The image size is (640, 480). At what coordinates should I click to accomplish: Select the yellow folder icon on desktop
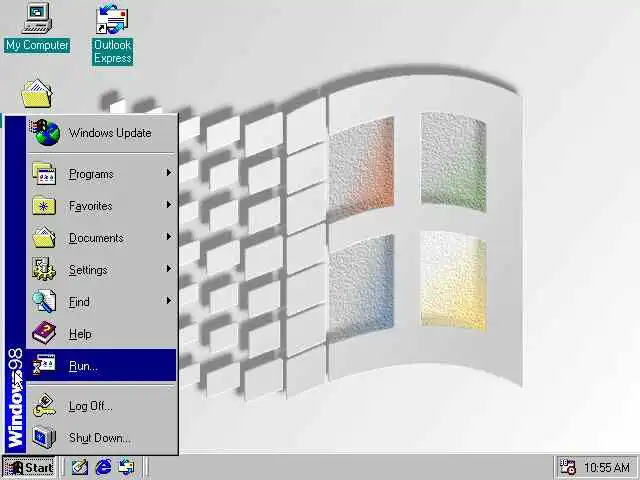[x=37, y=94]
